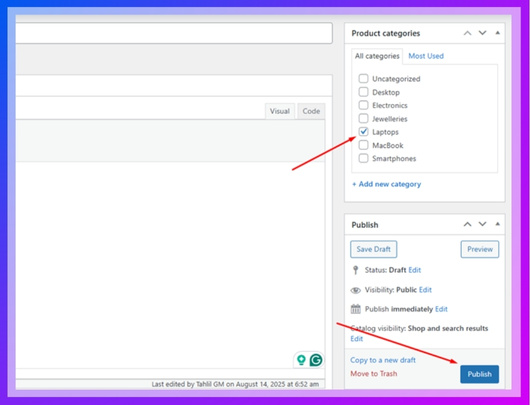Screen dimensions: 530x405
Task: Edit the catalog visibility setting
Action: tap(357, 339)
